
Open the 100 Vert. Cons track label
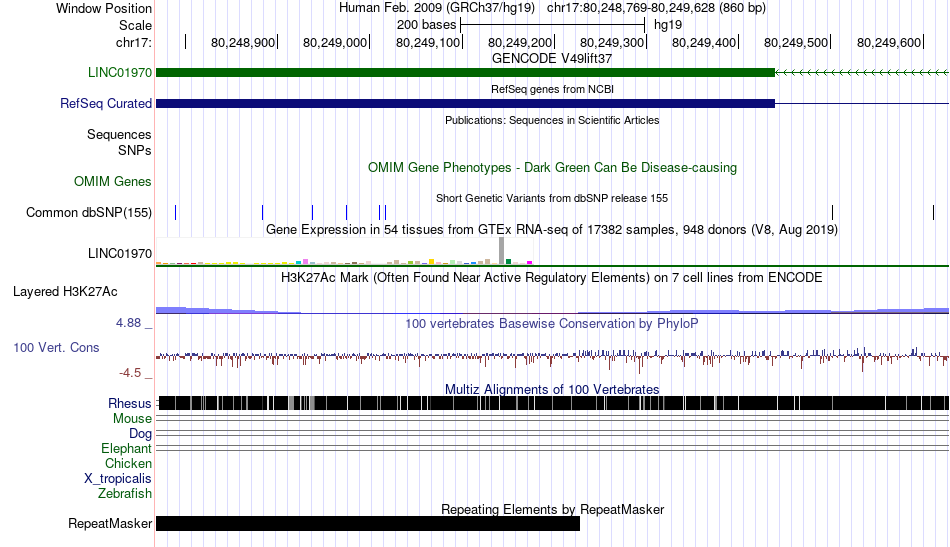pos(56,348)
